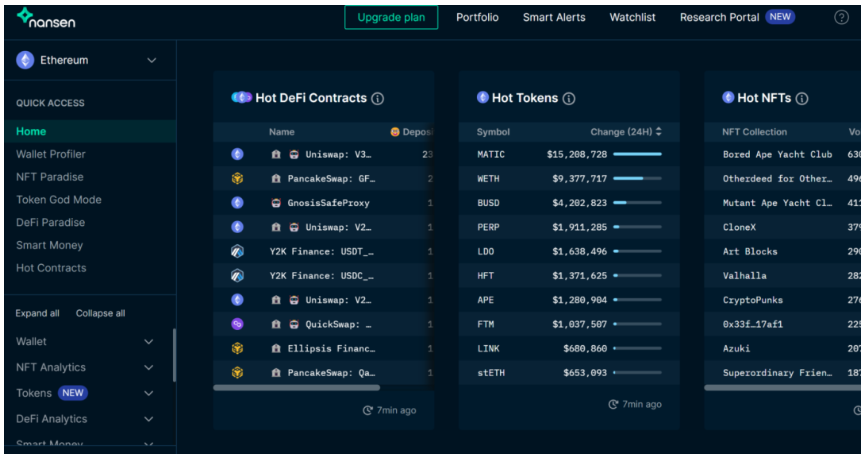Open DeFi Paradise

[50, 222]
